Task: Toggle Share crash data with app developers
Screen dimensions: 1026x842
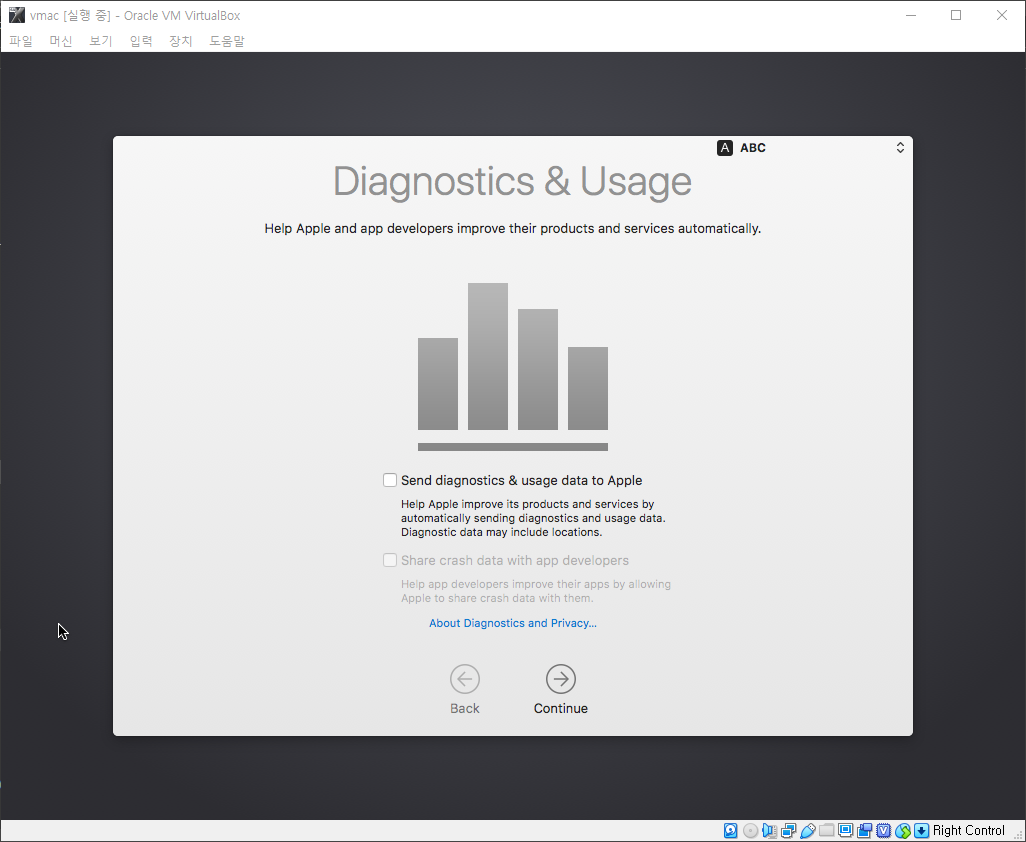Action: pyautogui.click(x=390, y=560)
